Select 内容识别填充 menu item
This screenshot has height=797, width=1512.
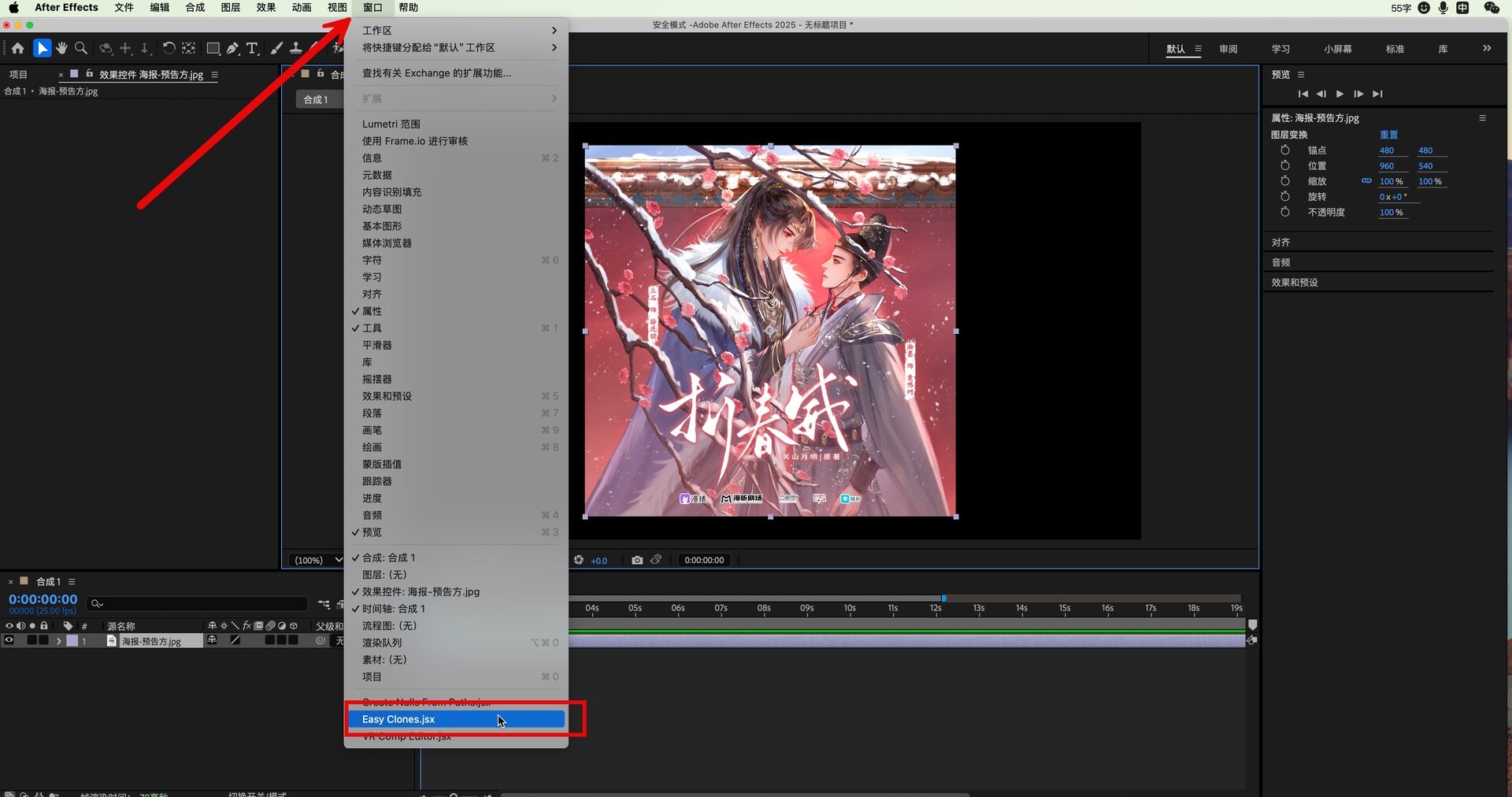pos(457,192)
